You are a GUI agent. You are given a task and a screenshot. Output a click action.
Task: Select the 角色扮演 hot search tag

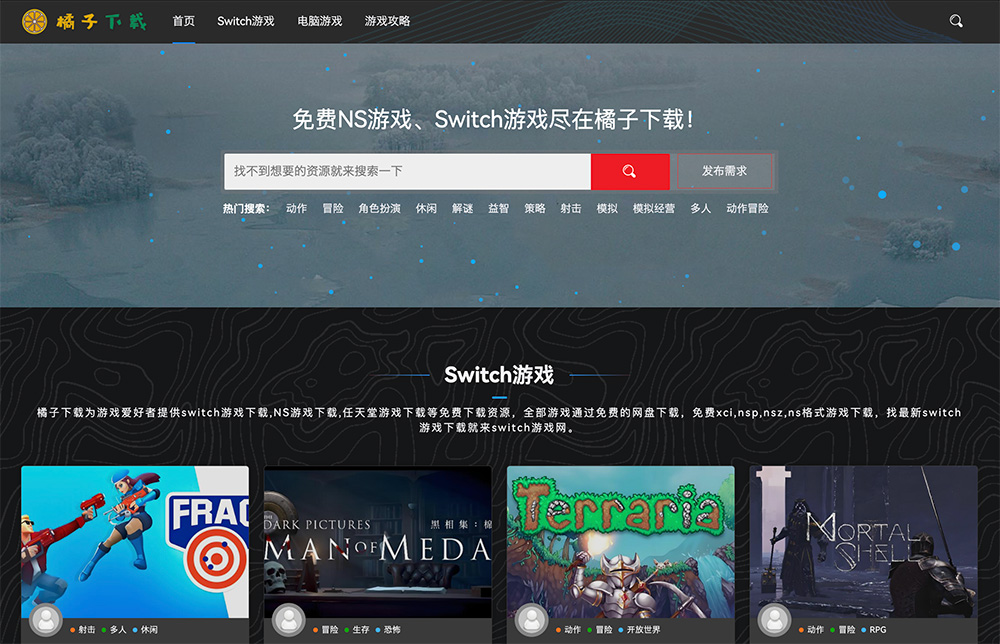click(379, 209)
